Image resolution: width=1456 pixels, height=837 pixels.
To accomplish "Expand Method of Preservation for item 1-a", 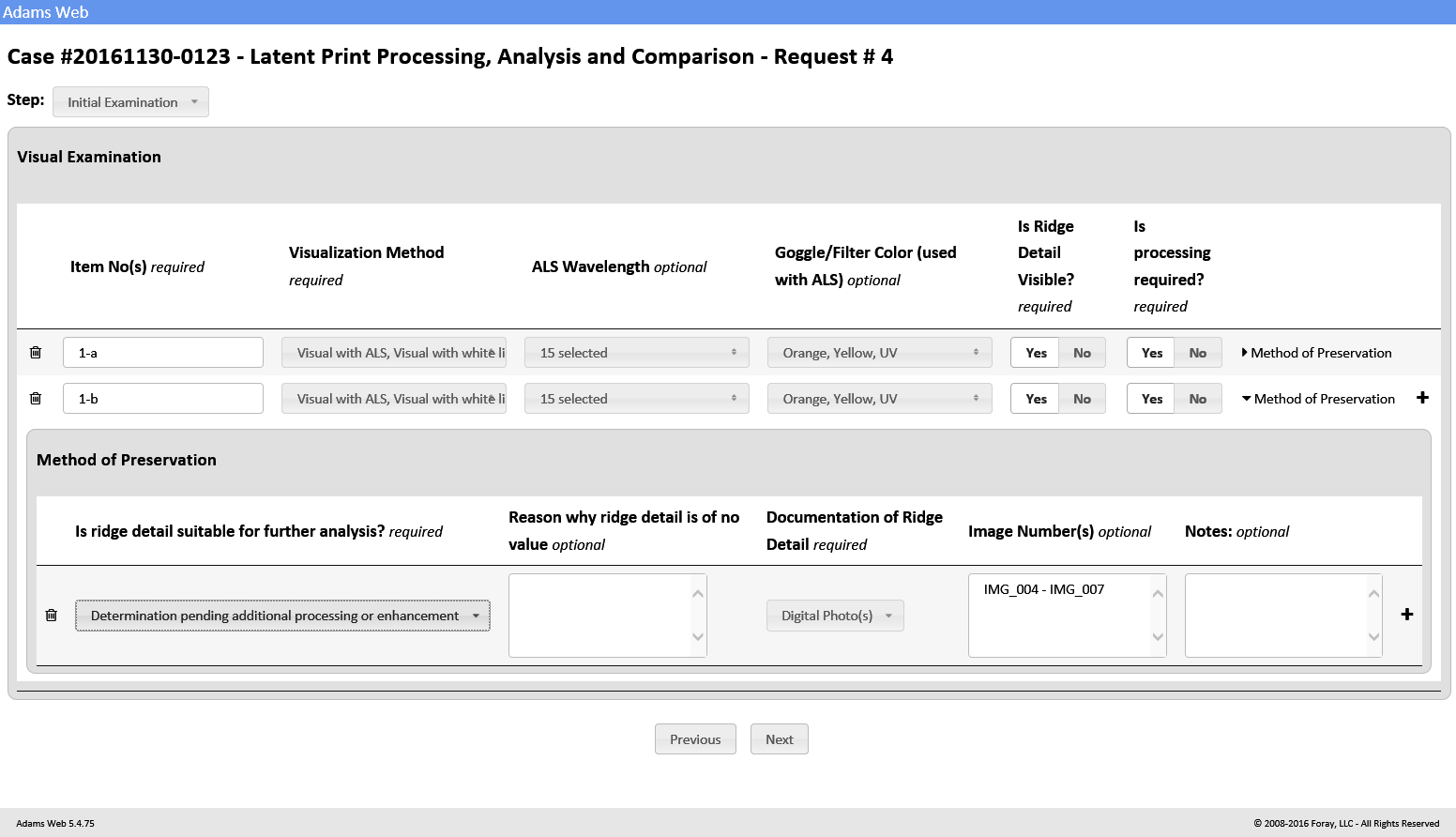I will [1316, 353].
